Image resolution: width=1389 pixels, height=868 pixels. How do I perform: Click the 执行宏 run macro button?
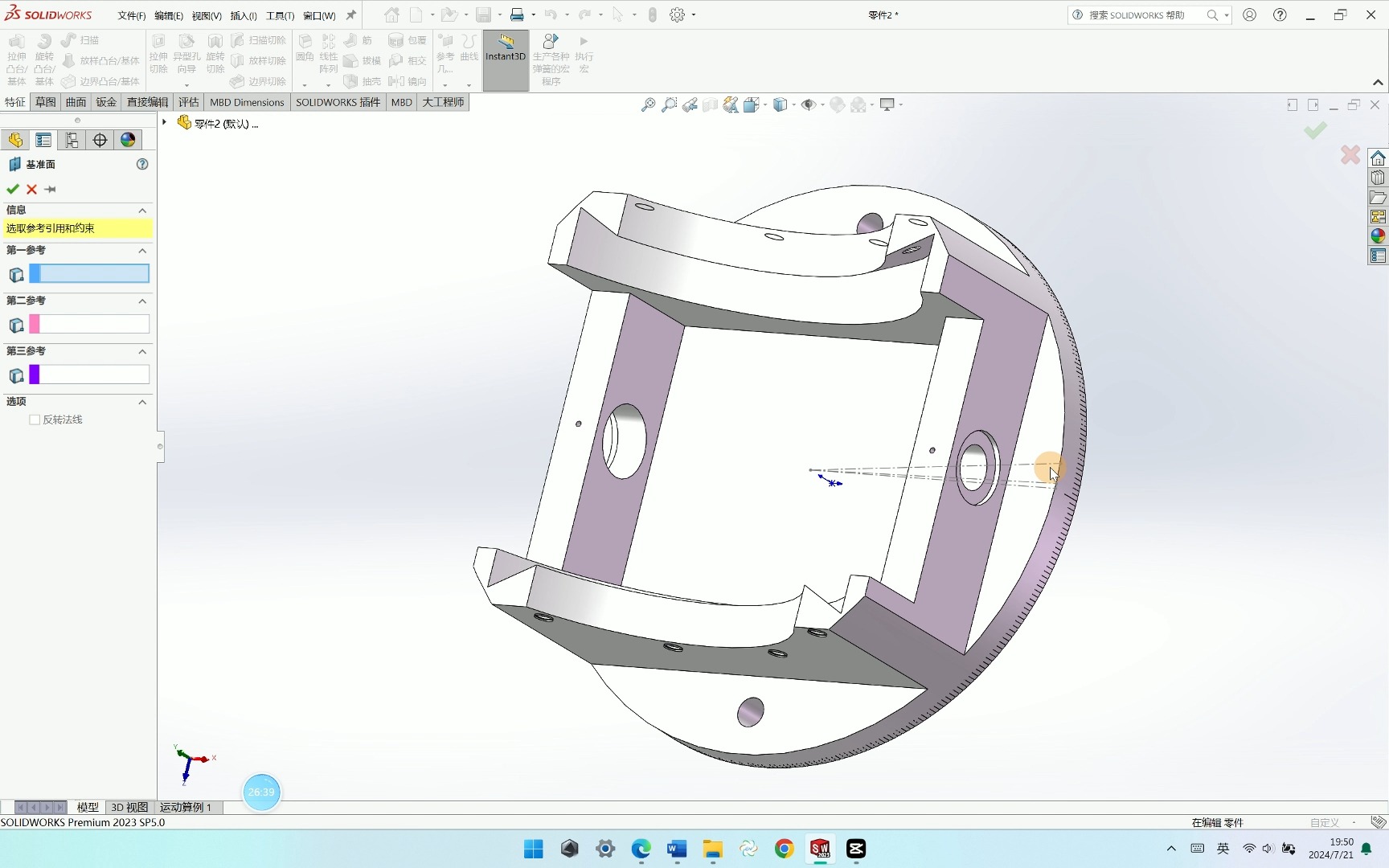[x=584, y=53]
